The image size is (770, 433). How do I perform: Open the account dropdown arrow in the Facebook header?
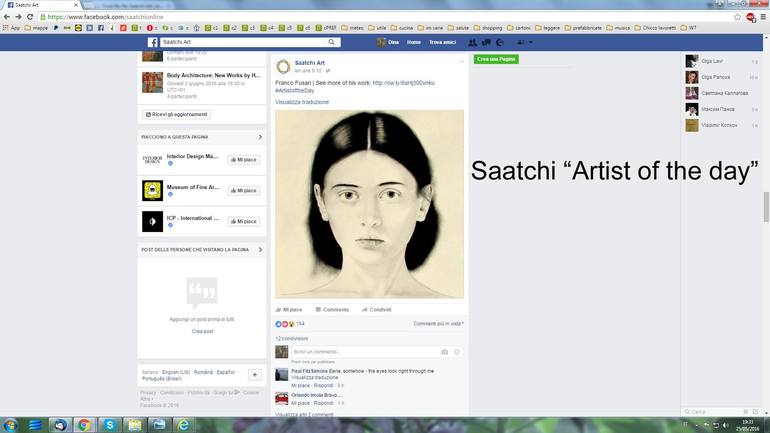coord(530,43)
